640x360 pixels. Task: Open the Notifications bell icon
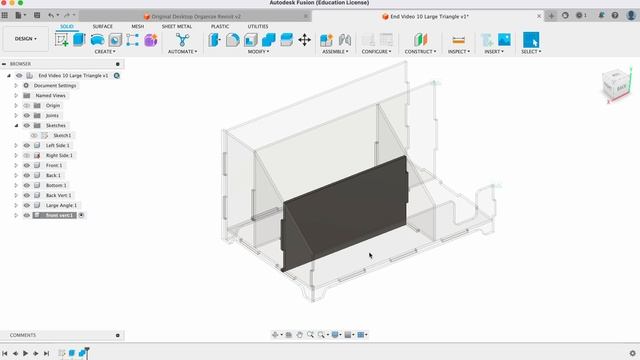pos(601,16)
